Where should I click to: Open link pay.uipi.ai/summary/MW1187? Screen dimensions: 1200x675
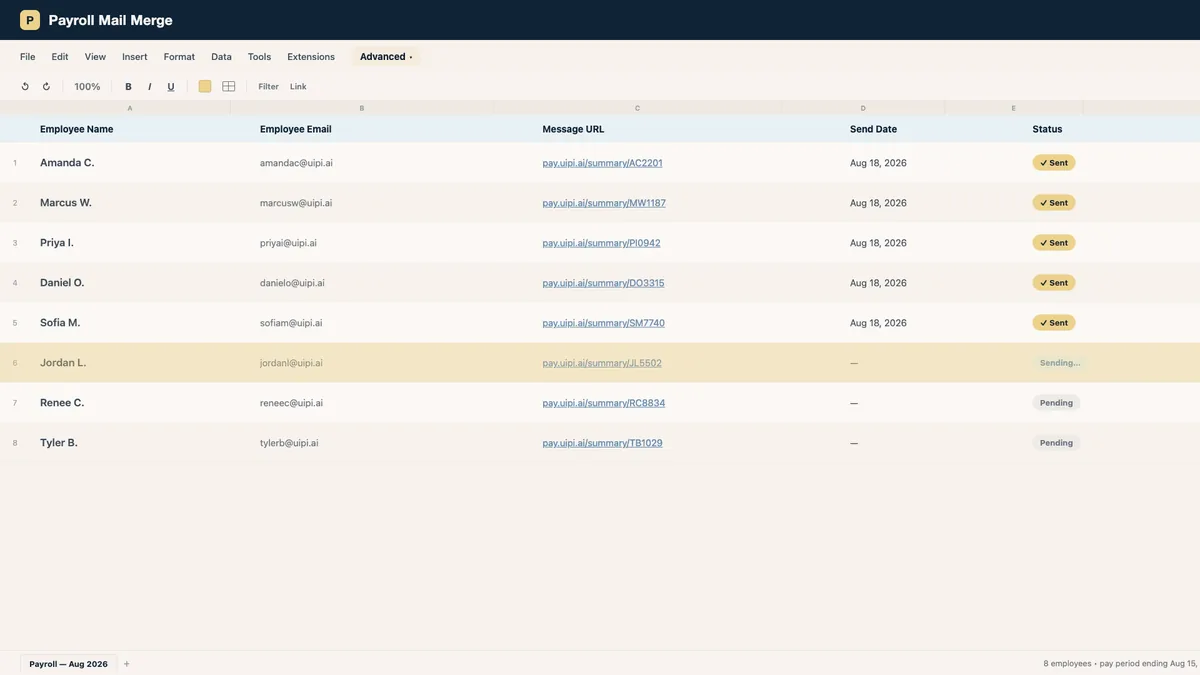click(604, 203)
